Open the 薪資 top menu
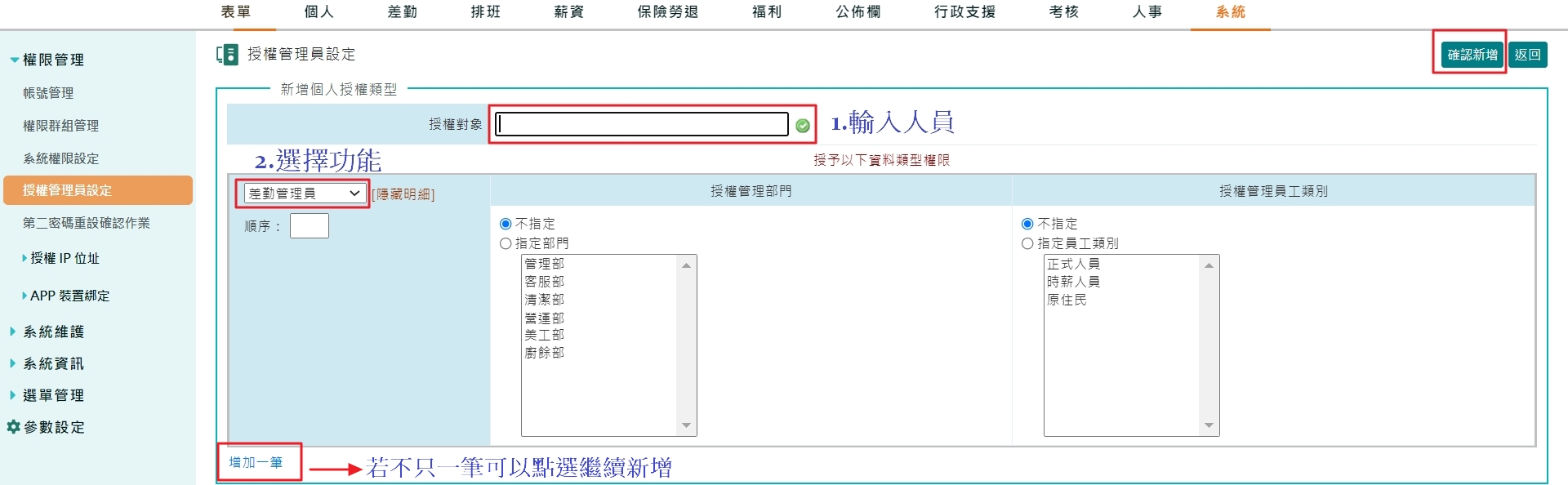Image resolution: width=1568 pixels, height=485 pixels. (569, 11)
